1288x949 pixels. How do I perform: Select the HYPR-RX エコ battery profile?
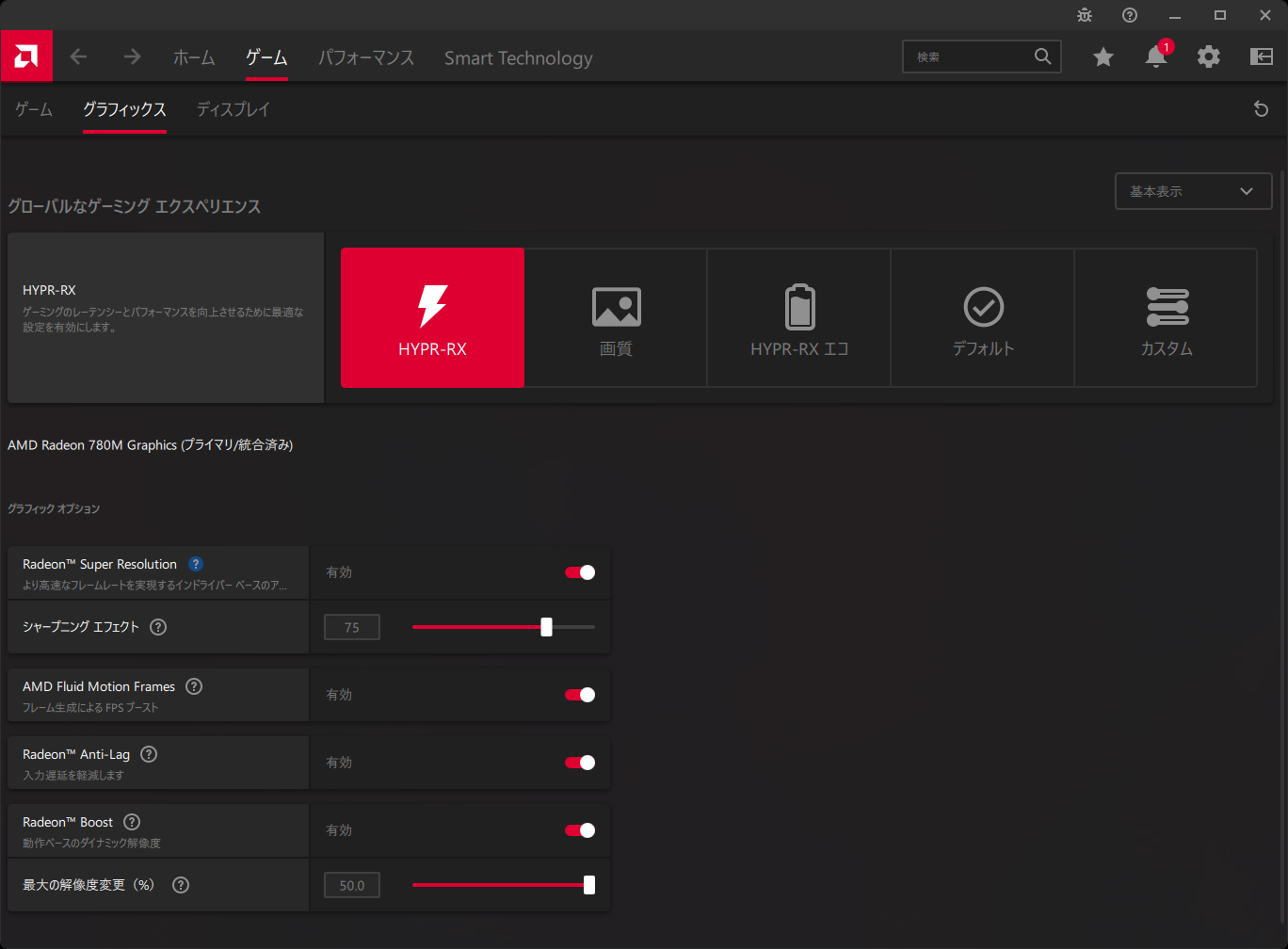click(799, 317)
